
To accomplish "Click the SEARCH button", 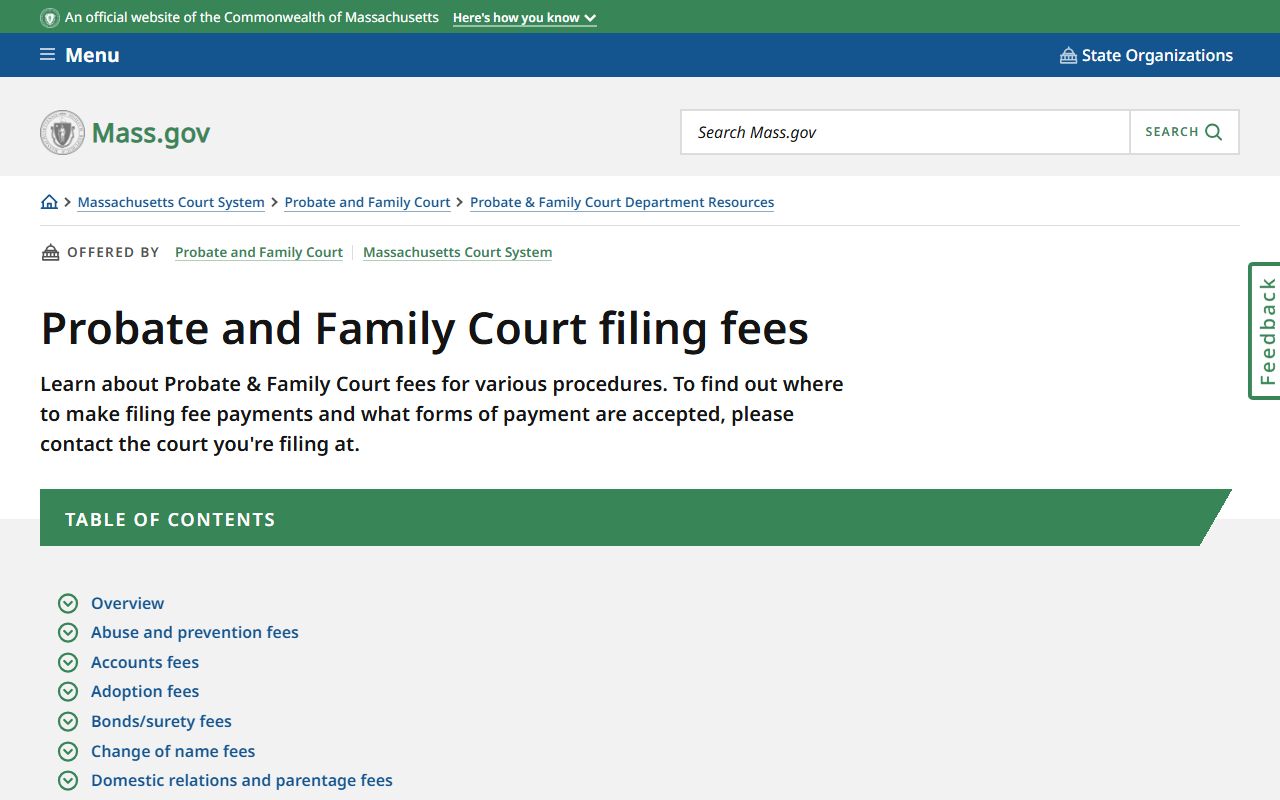I will click(x=1184, y=132).
